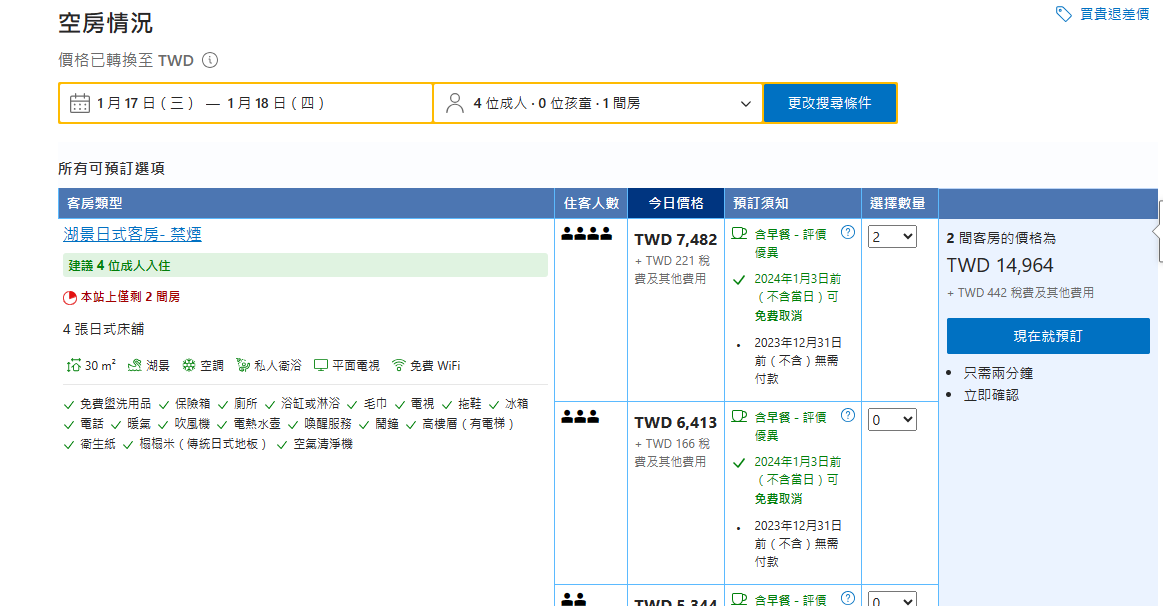Click green checkmark in TWD 7,482 cancellation row
This screenshot has height=606, width=1163.
(739, 280)
